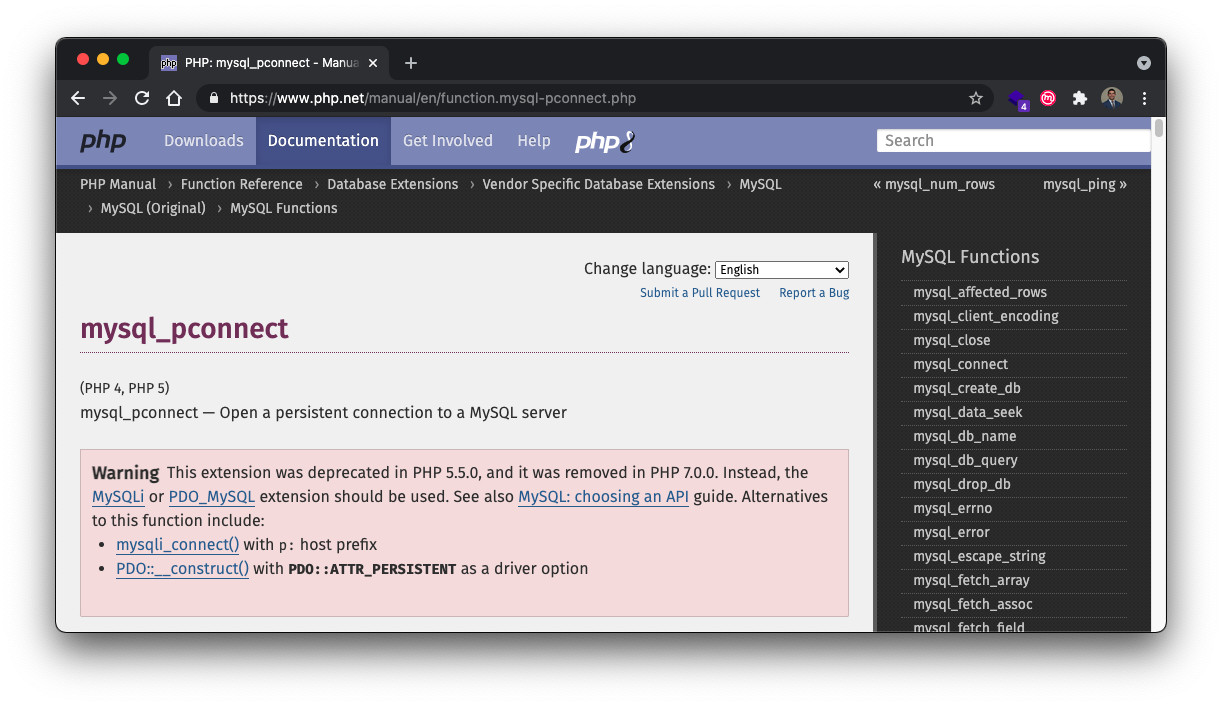
Task: Click the browser back arrow
Action: coord(78,98)
